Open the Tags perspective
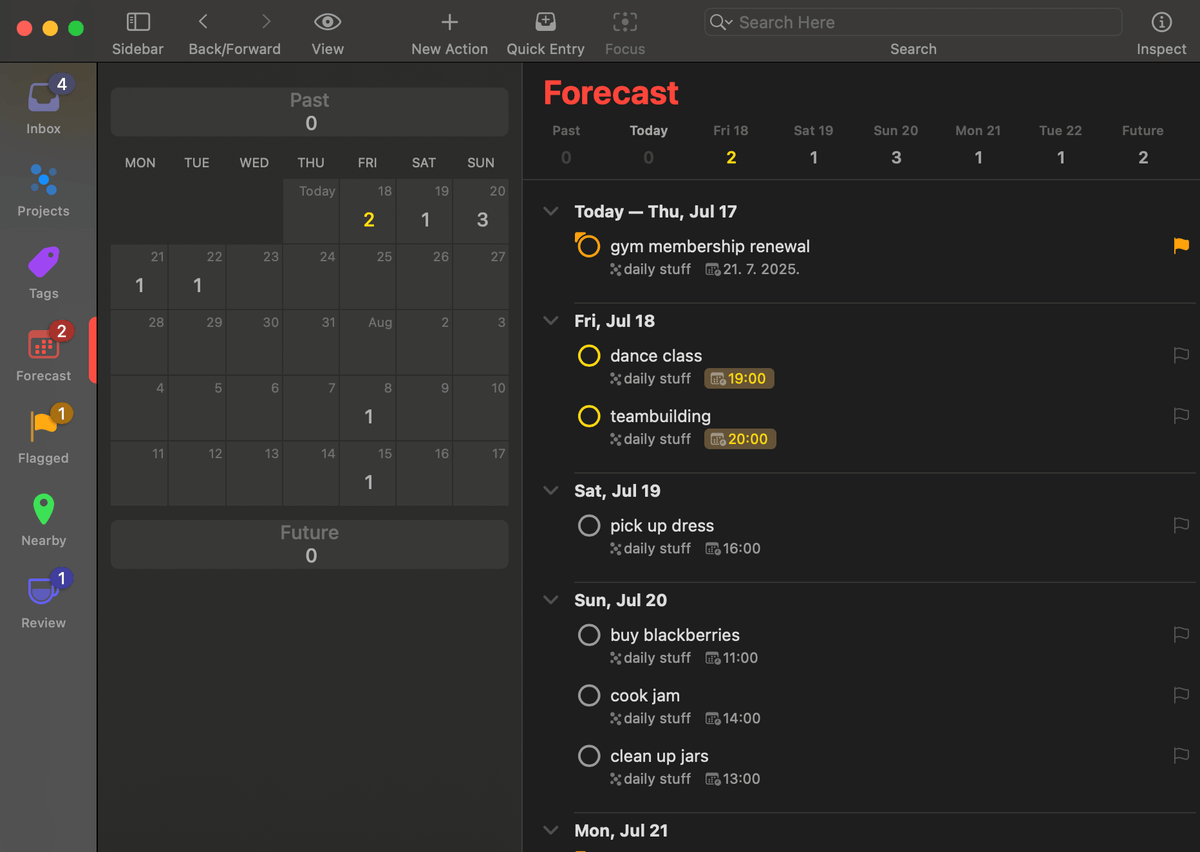 (x=43, y=264)
